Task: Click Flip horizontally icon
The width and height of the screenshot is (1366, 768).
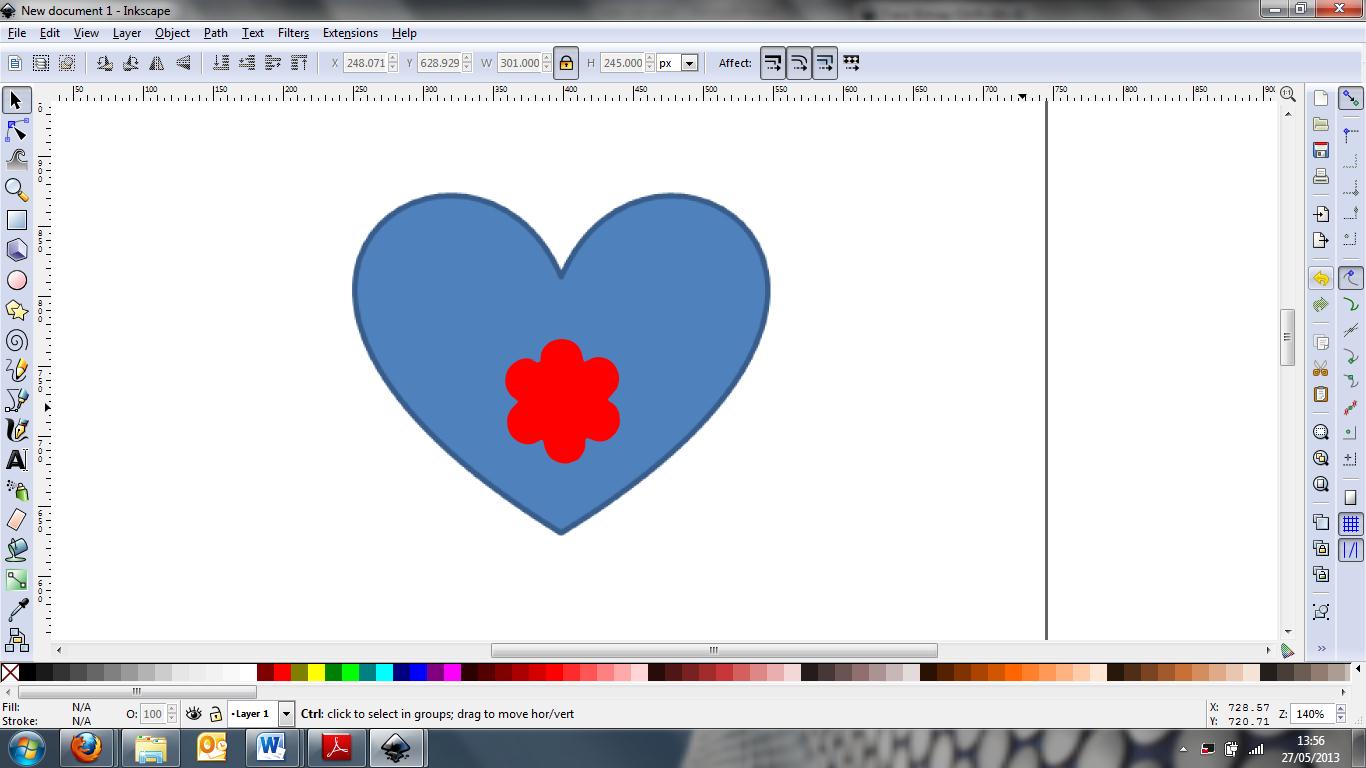Action: pos(157,63)
